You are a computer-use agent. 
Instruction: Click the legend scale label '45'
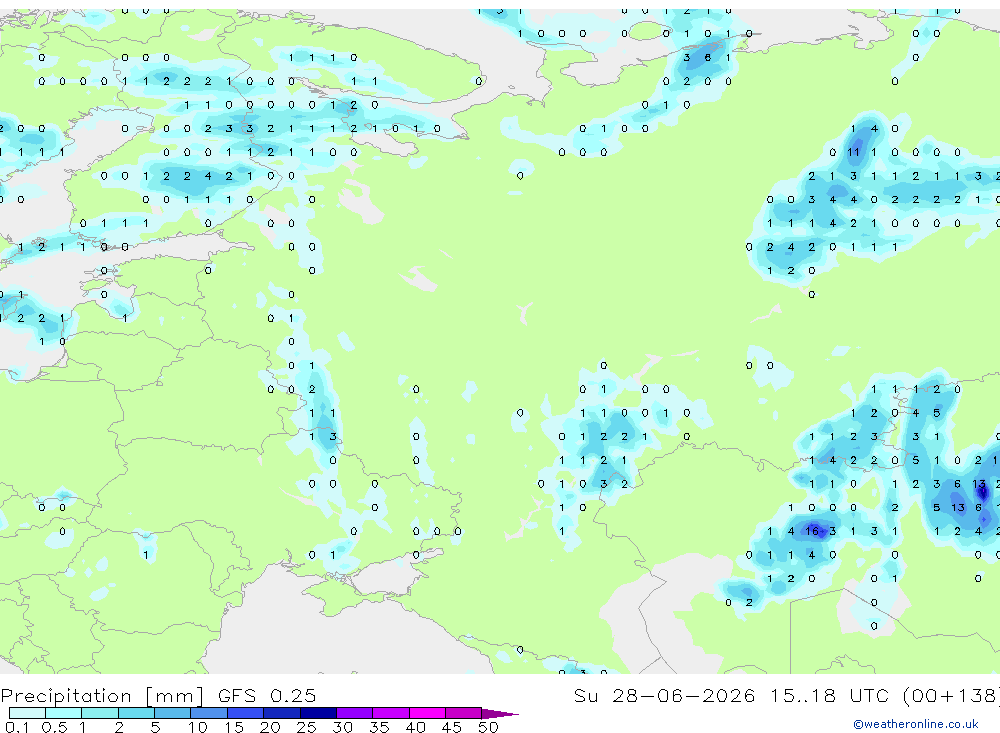pos(452,727)
